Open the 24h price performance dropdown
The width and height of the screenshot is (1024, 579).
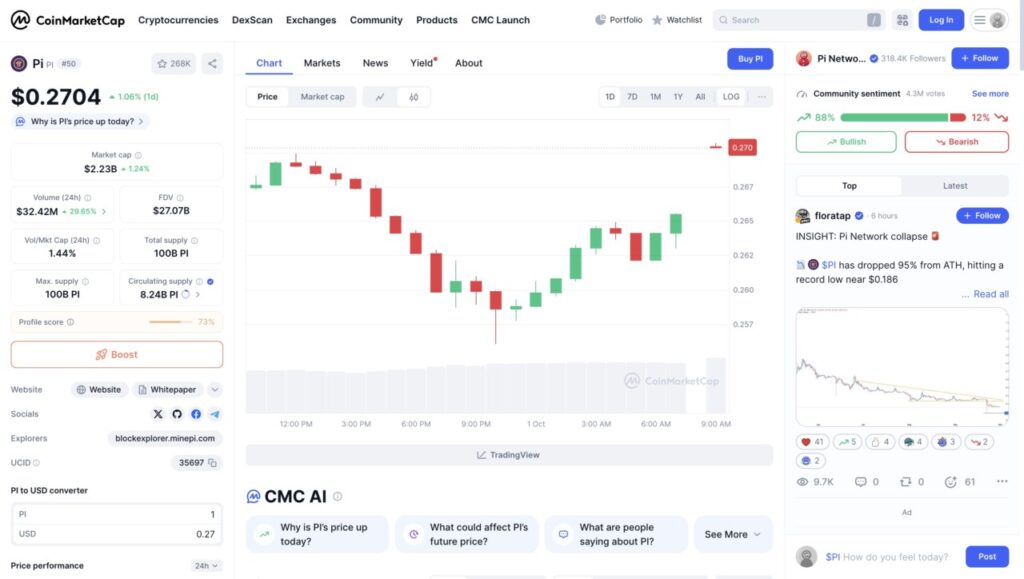pyautogui.click(x=206, y=566)
